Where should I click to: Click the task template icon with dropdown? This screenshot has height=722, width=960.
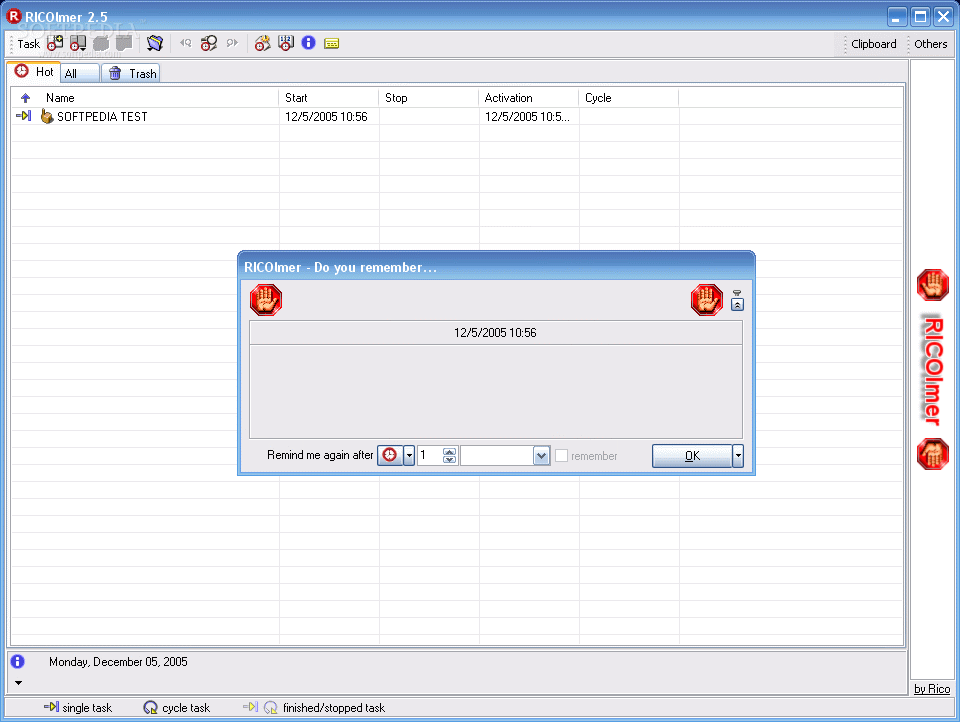pos(78,43)
